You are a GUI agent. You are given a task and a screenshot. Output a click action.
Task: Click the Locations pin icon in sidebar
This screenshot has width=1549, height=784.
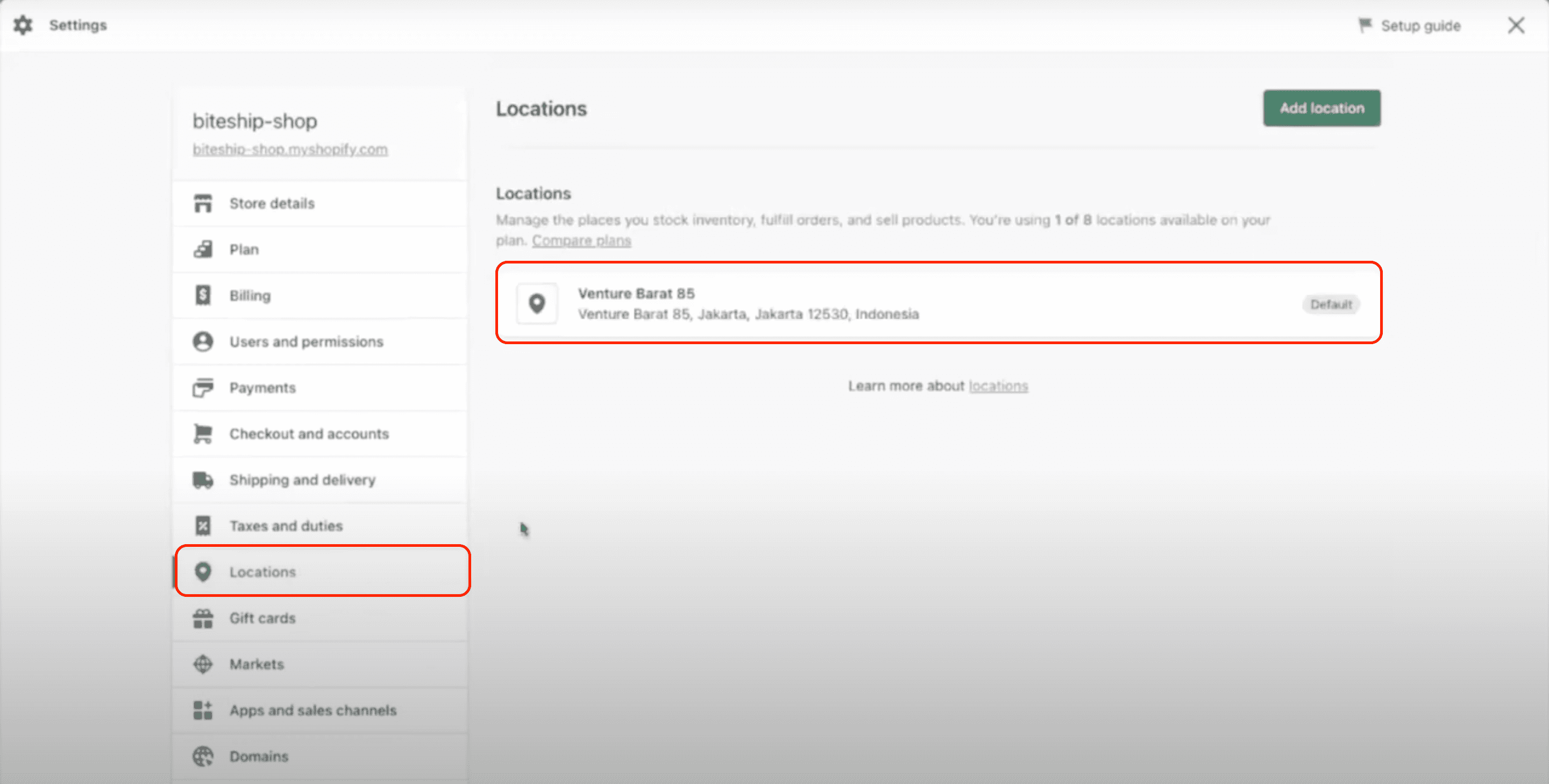pos(203,572)
